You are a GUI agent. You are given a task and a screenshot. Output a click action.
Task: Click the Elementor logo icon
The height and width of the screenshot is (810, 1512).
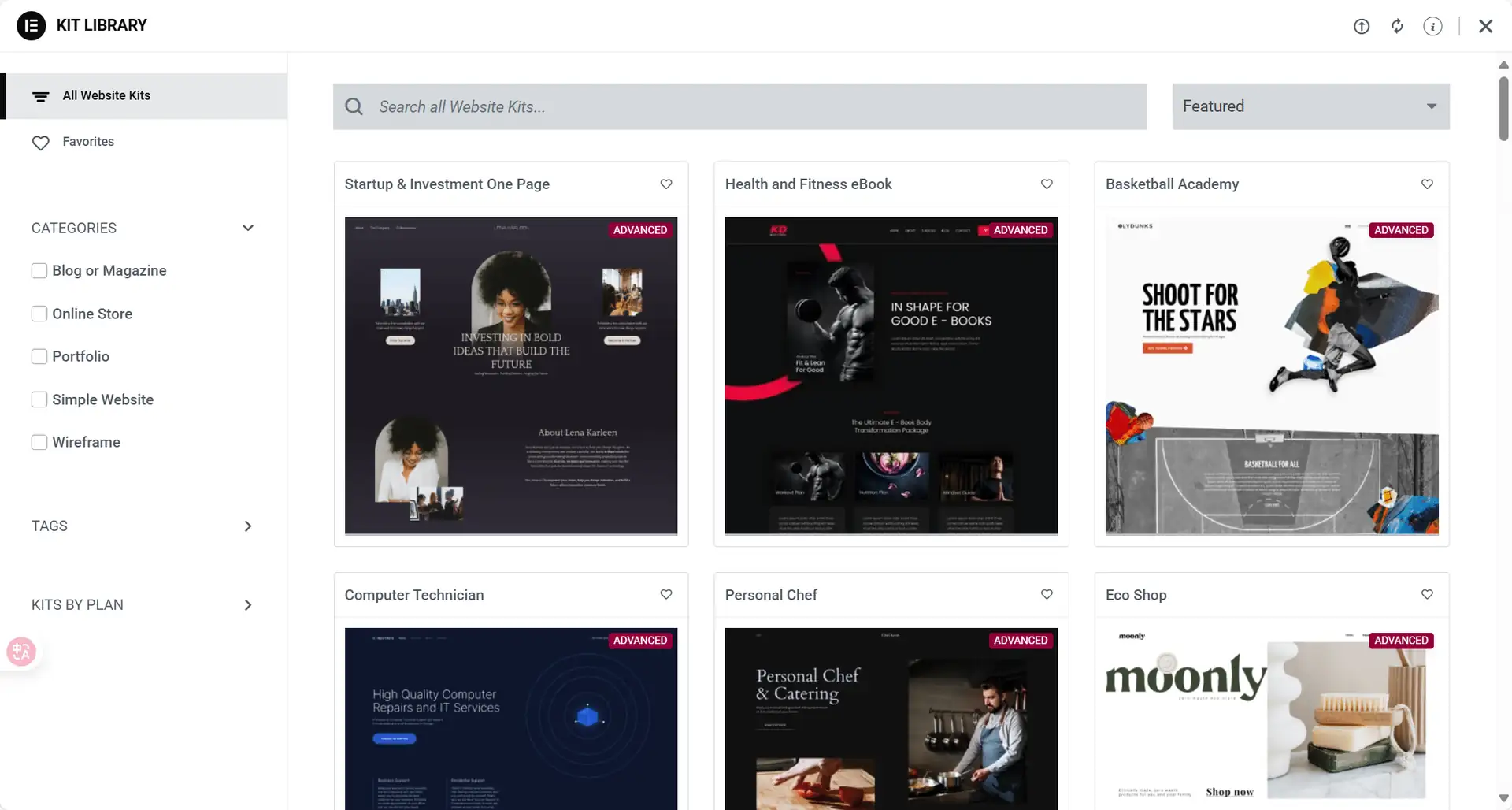coord(31,25)
